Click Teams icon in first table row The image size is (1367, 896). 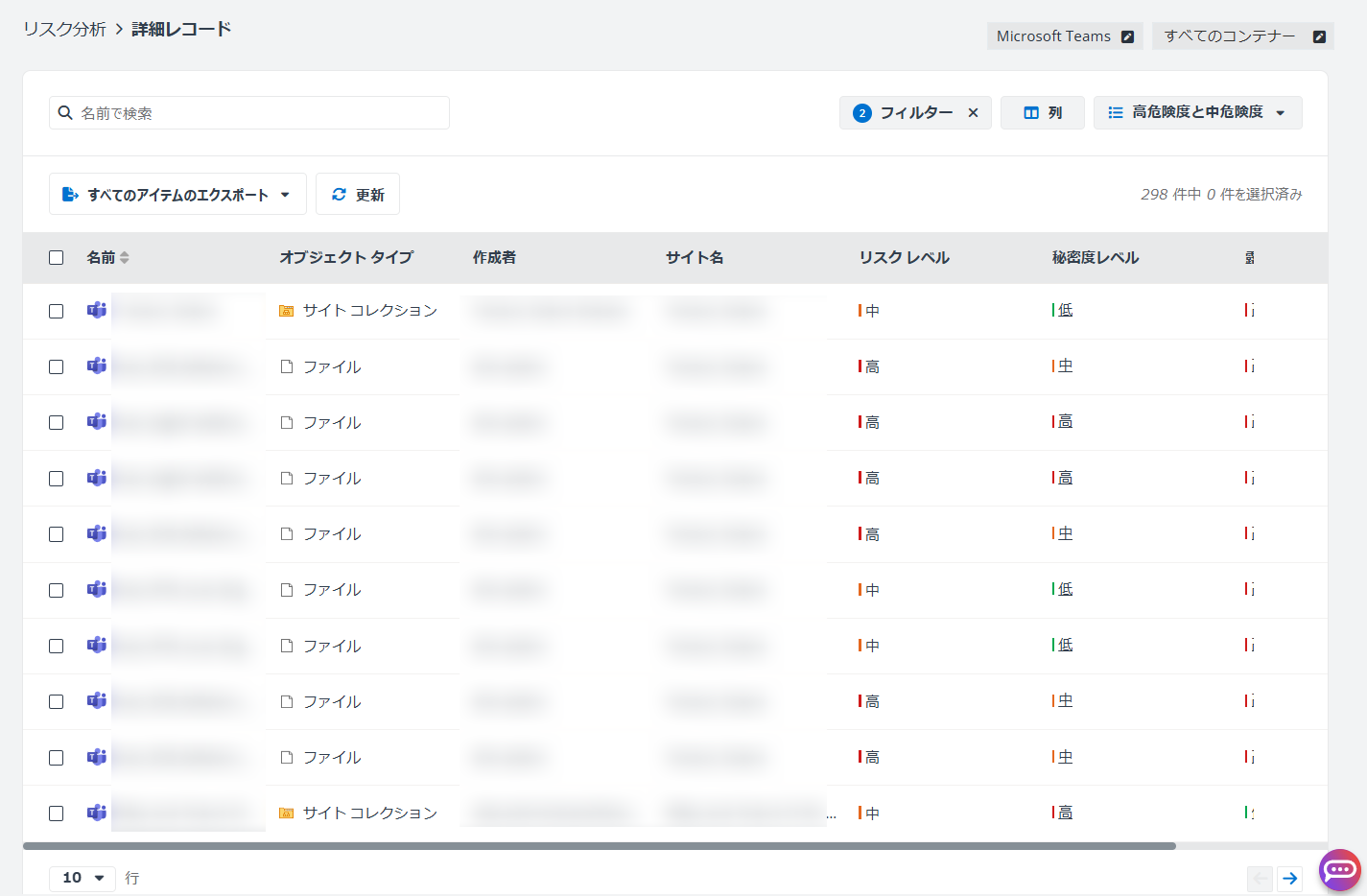click(97, 310)
